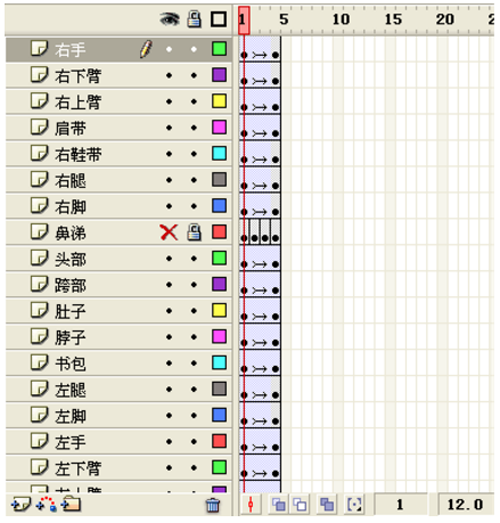Click the Insert Layer icon

21,504
